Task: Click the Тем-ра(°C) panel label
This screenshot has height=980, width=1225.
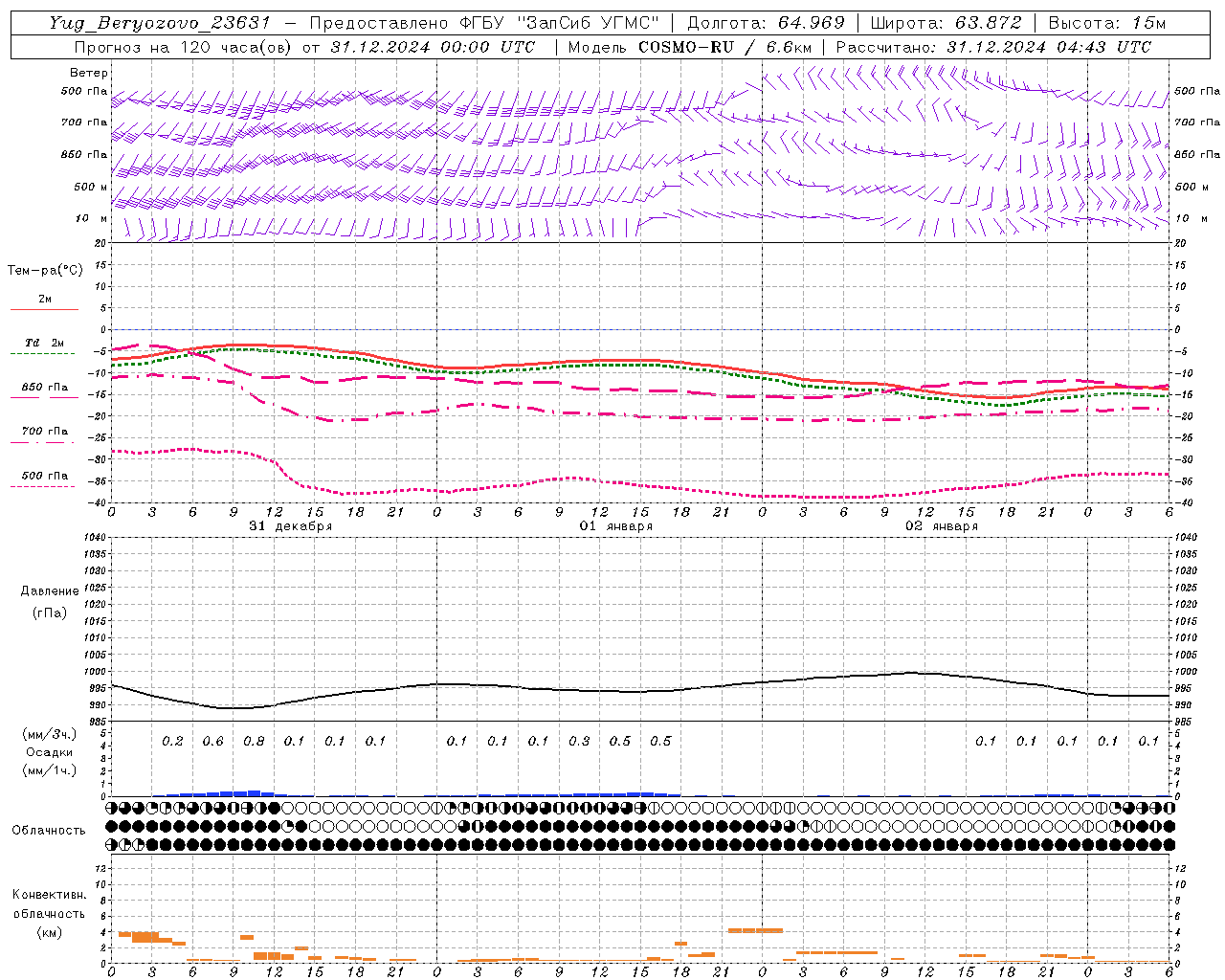Action: click(45, 271)
